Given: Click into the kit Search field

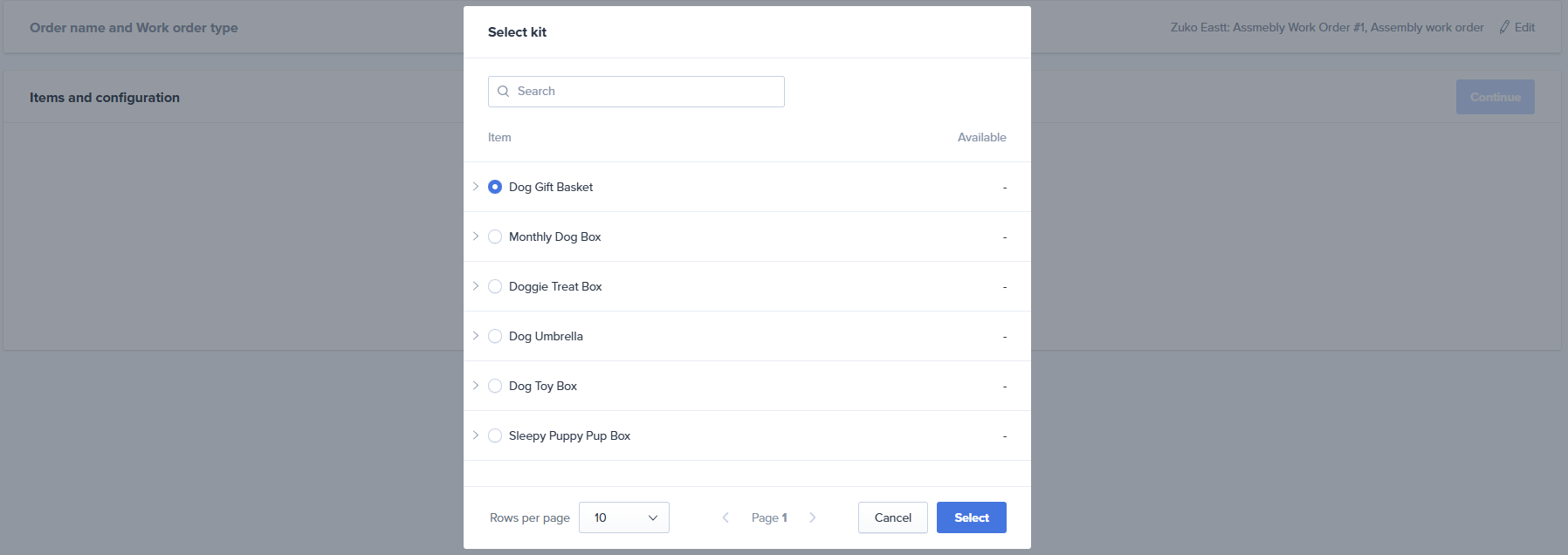Looking at the screenshot, I should pyautogui.click(x=646, y=92).
